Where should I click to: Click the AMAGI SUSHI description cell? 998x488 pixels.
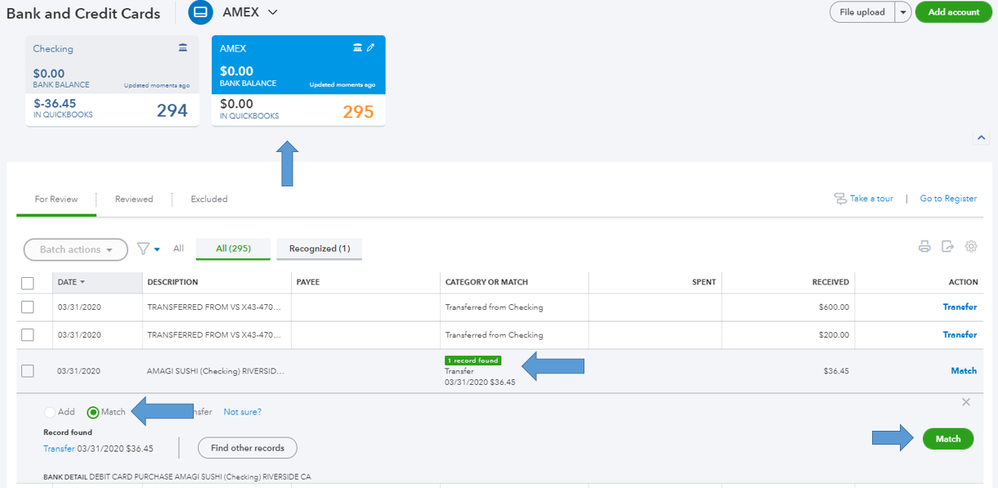[x=216, y=371]
